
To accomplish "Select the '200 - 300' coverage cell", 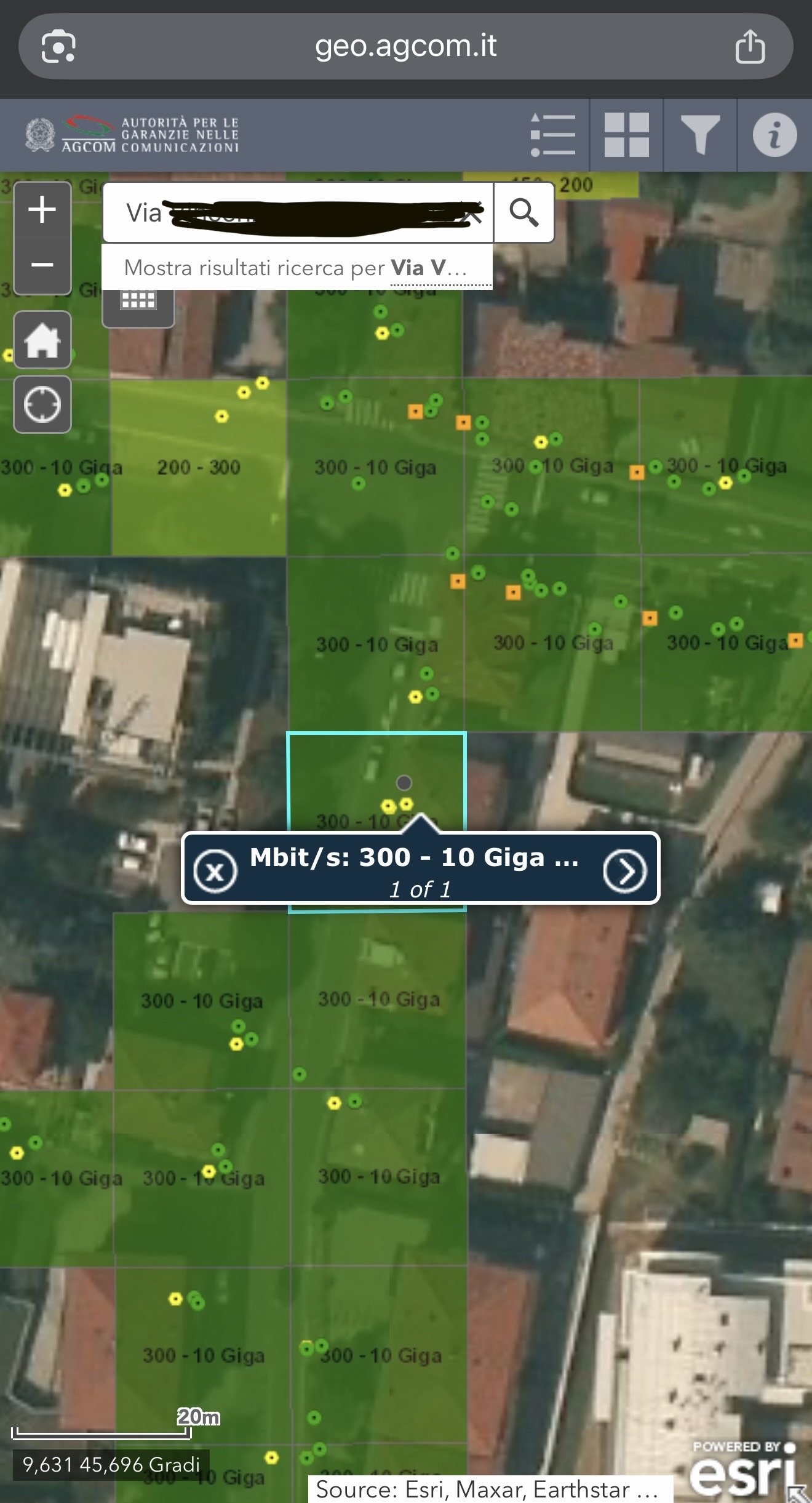I will point(198,468).
